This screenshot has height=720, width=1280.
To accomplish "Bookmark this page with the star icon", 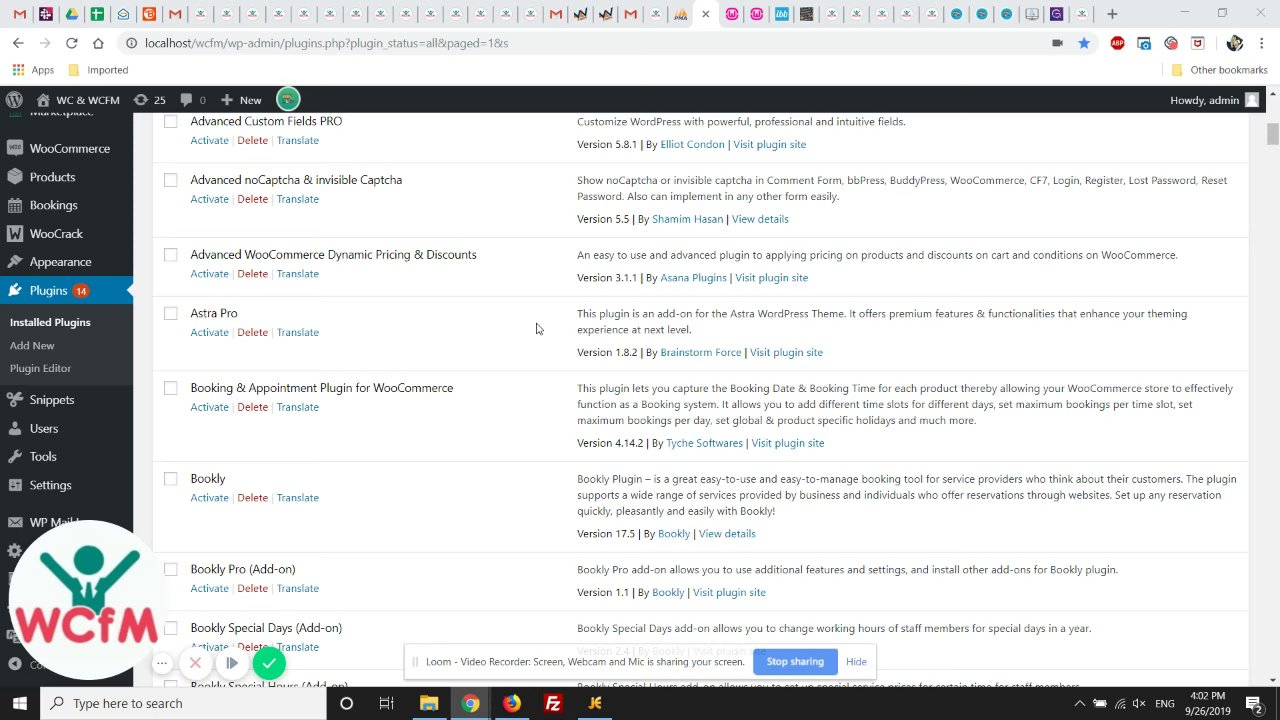I will tap(1084, 43).
